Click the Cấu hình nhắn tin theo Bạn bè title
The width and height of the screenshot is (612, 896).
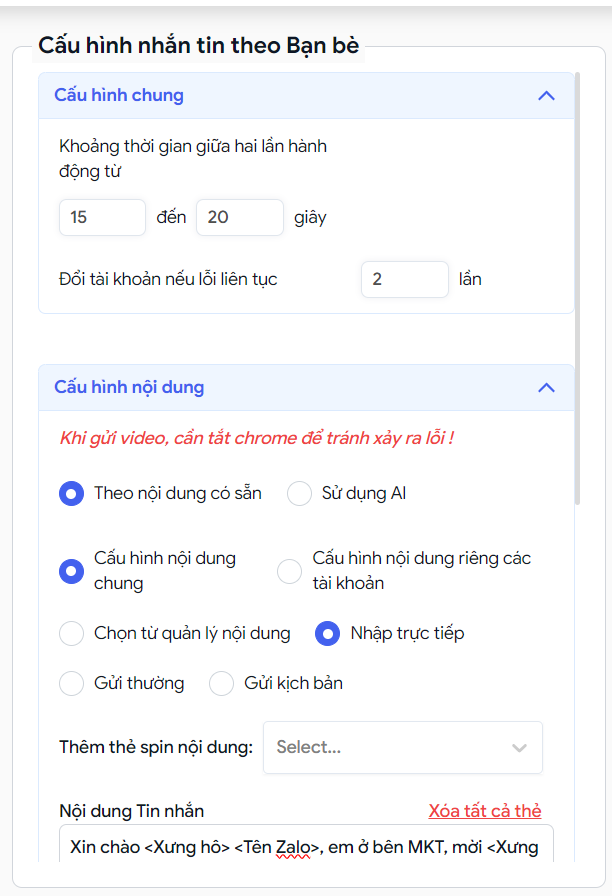click(x=199, y=45)
